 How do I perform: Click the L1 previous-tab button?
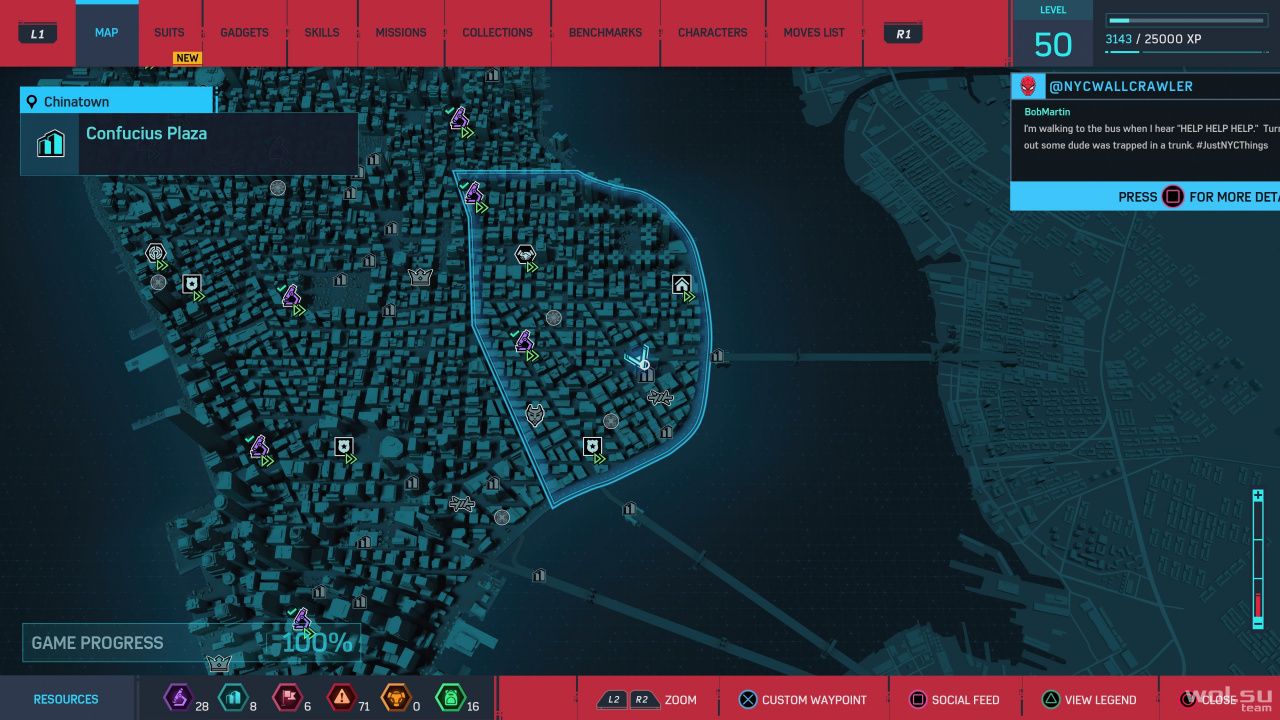38,33
